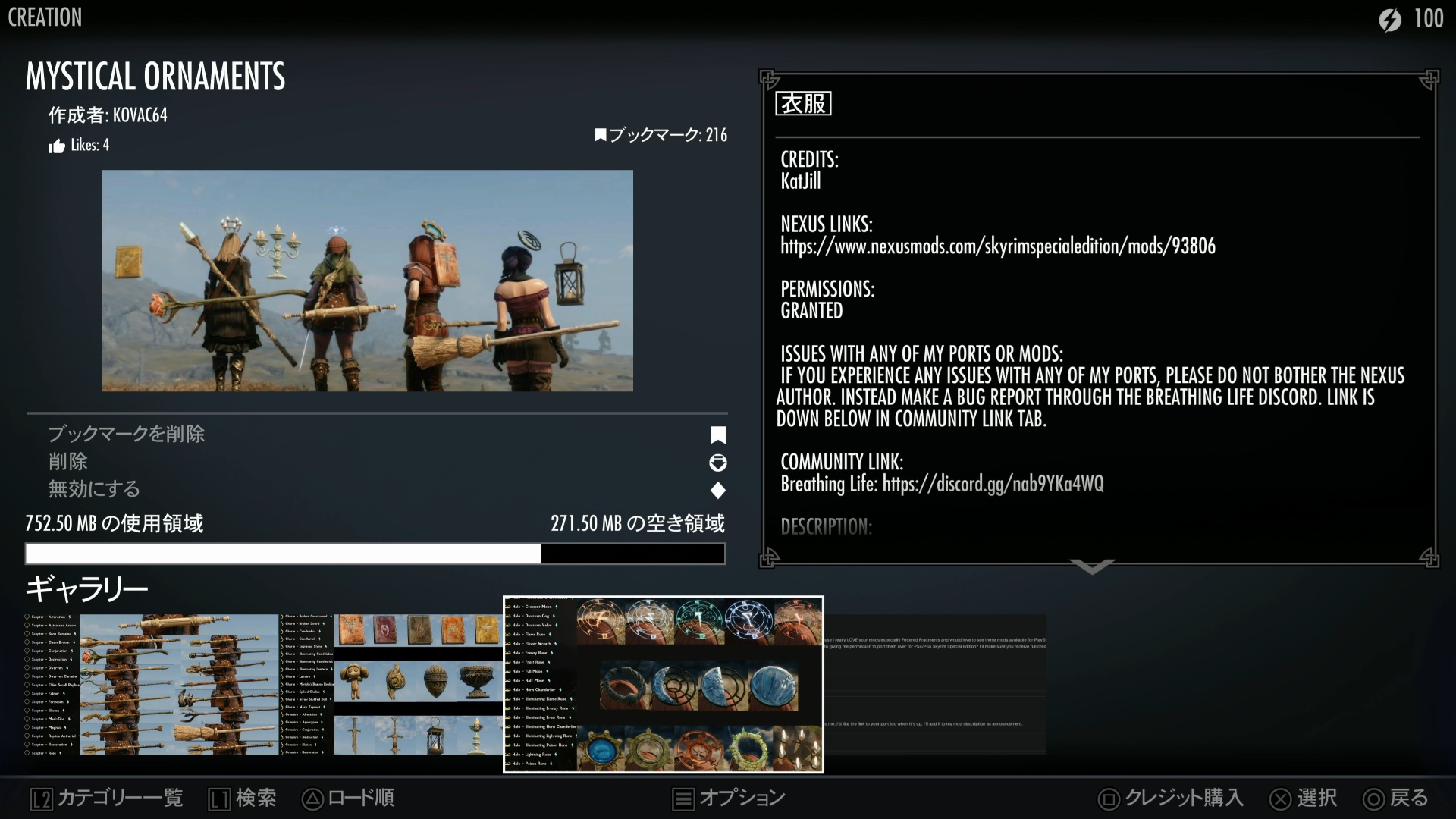This screenshot has height=819, width=1456.
Task: Open the オプション menu
Action: point(729,798)
